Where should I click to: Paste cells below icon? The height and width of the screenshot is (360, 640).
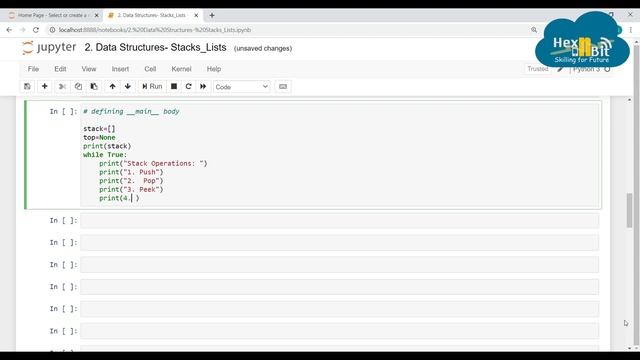(94, 87)
